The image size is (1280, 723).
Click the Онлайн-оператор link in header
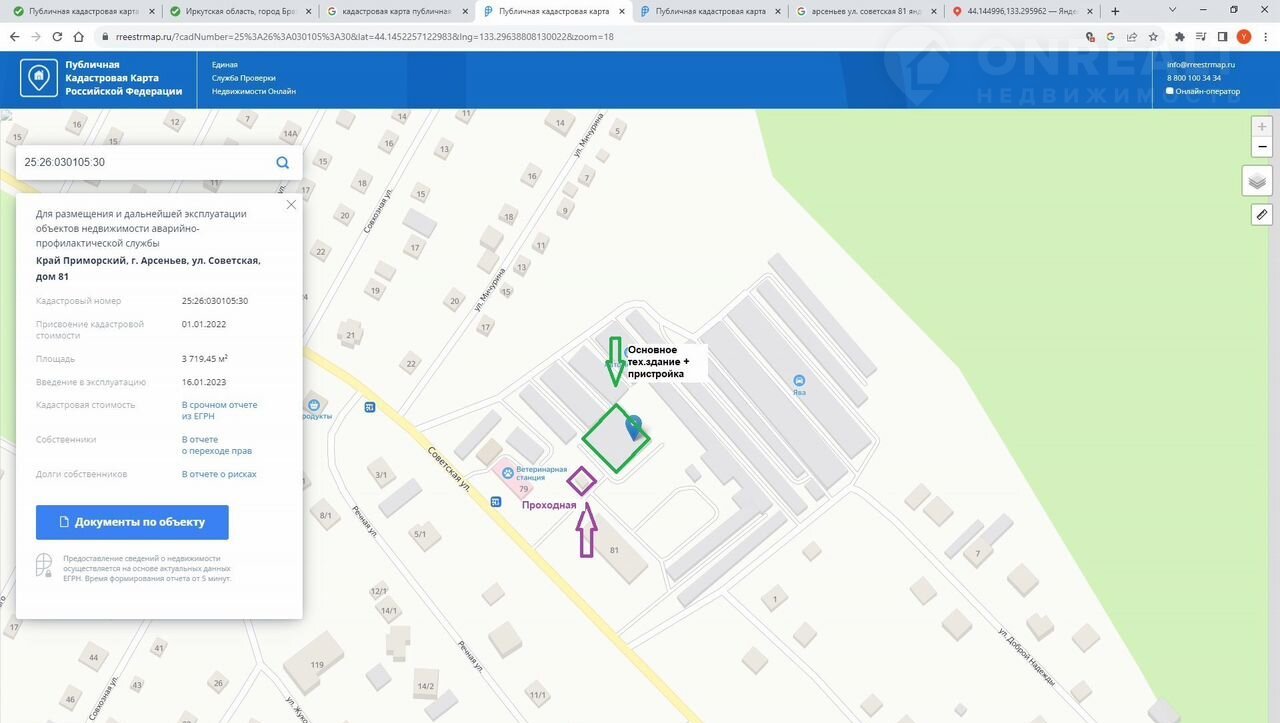(x=1207, y=91)
